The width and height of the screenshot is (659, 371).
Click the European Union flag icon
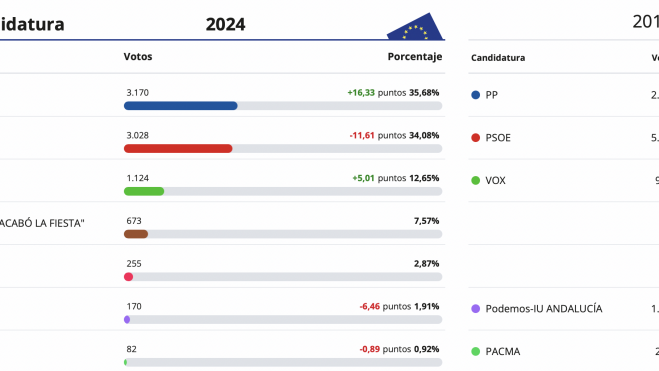tap(415, 26)
